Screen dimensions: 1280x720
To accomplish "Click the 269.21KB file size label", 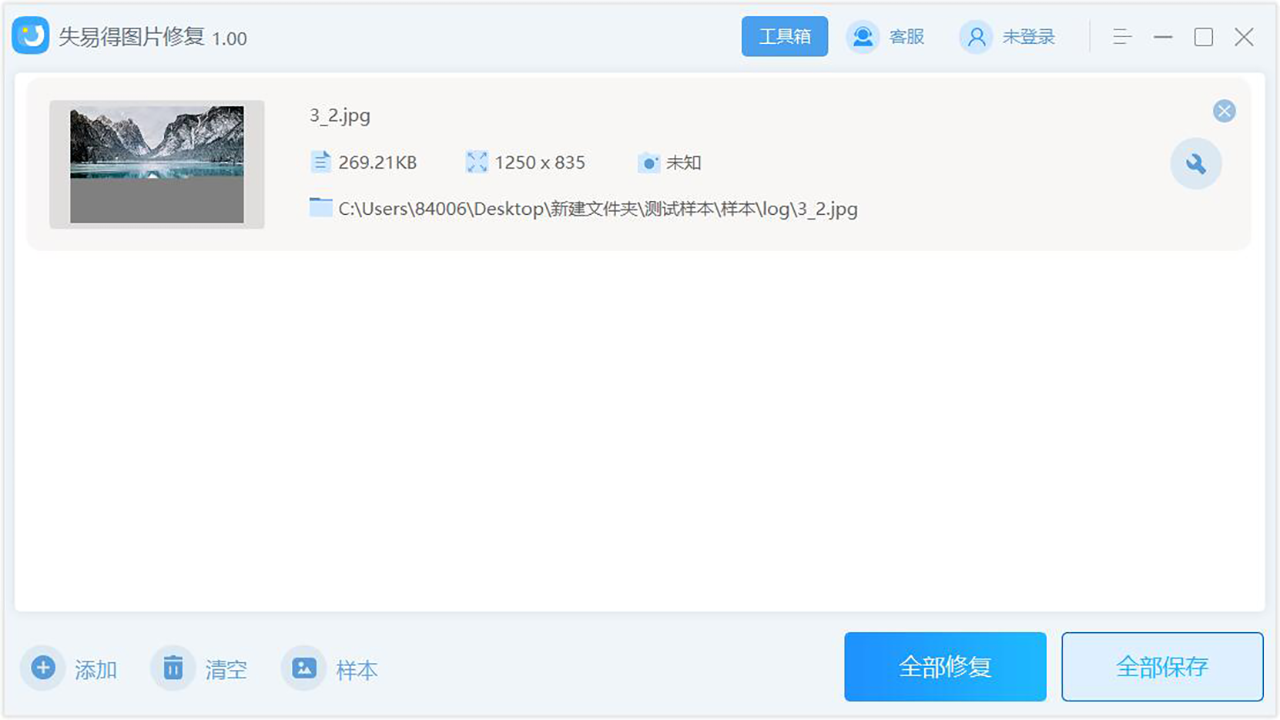I will [378, 161].
